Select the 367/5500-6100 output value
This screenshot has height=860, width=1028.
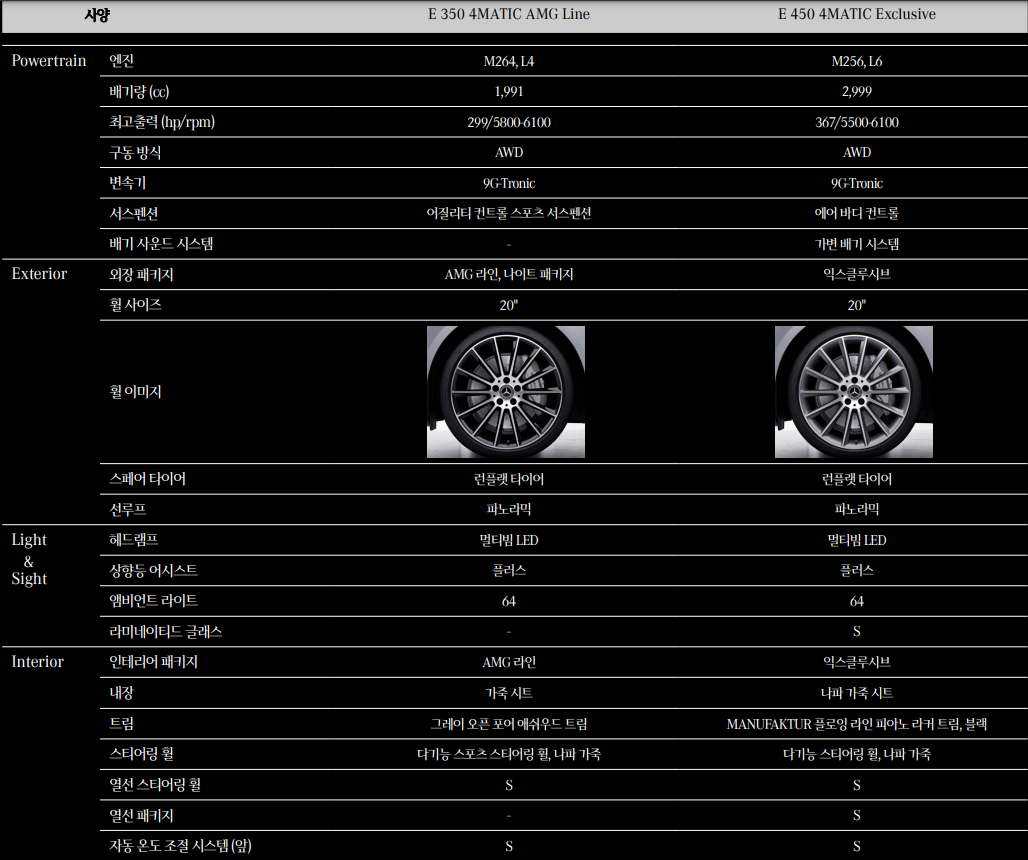[x=856, y=123]
